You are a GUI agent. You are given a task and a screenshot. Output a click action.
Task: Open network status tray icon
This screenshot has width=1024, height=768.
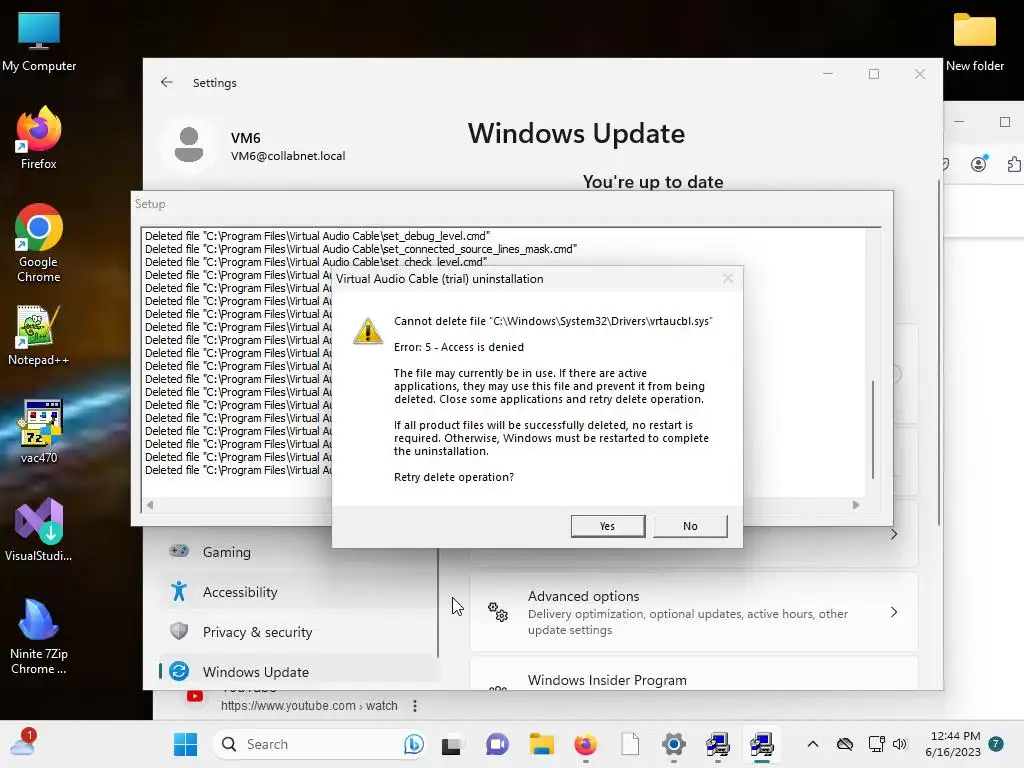[876, 744]
